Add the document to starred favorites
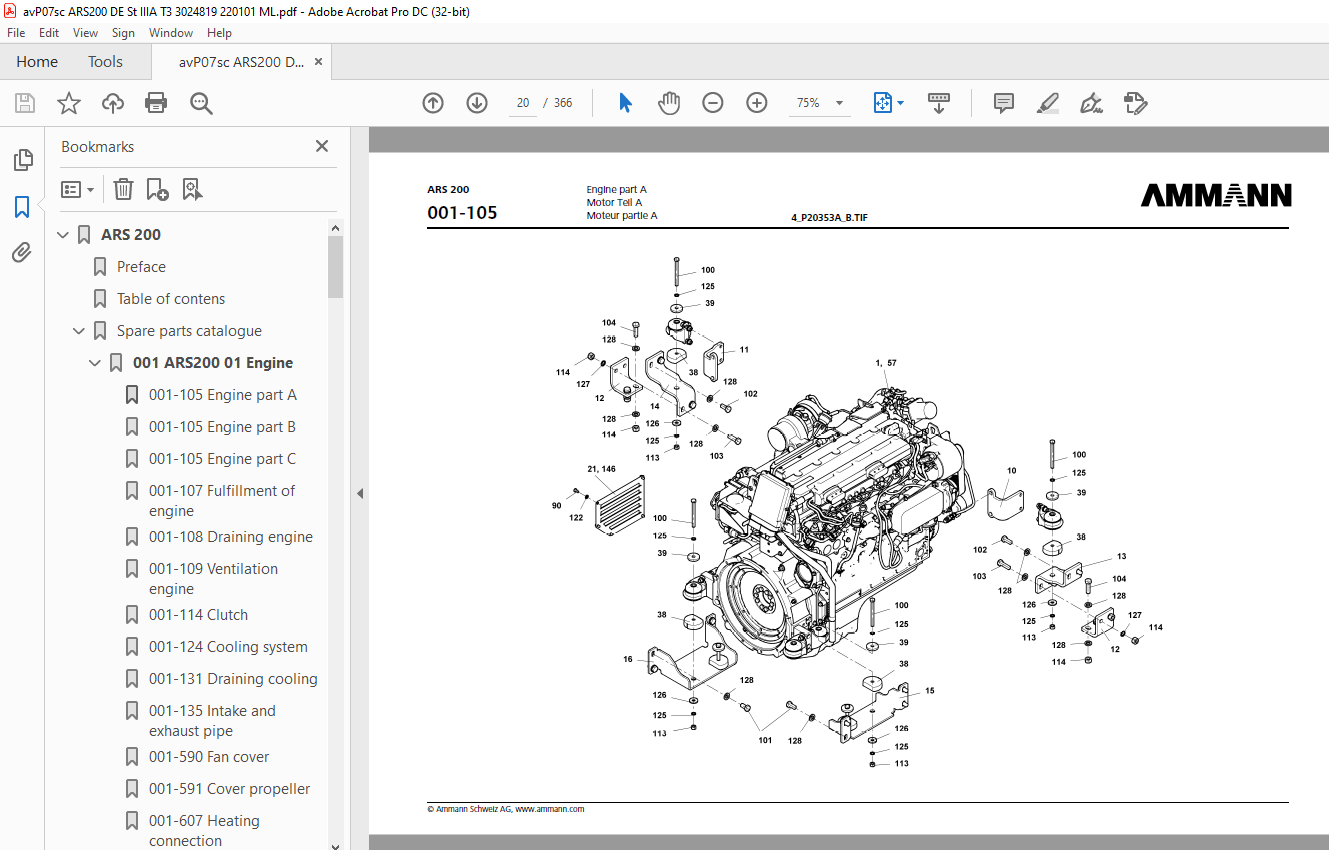The width and height of the screenshot is (1329, 850). tap(68, 103)
